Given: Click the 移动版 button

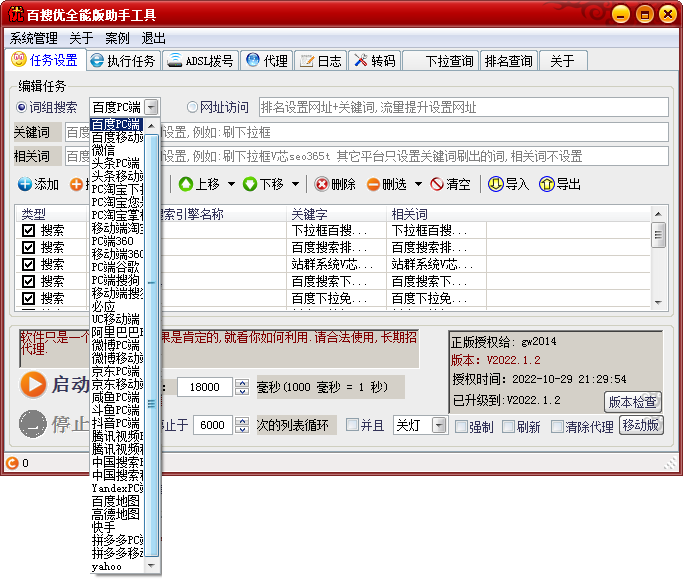Looking at the screenshot, I should (x=641, y=425).
